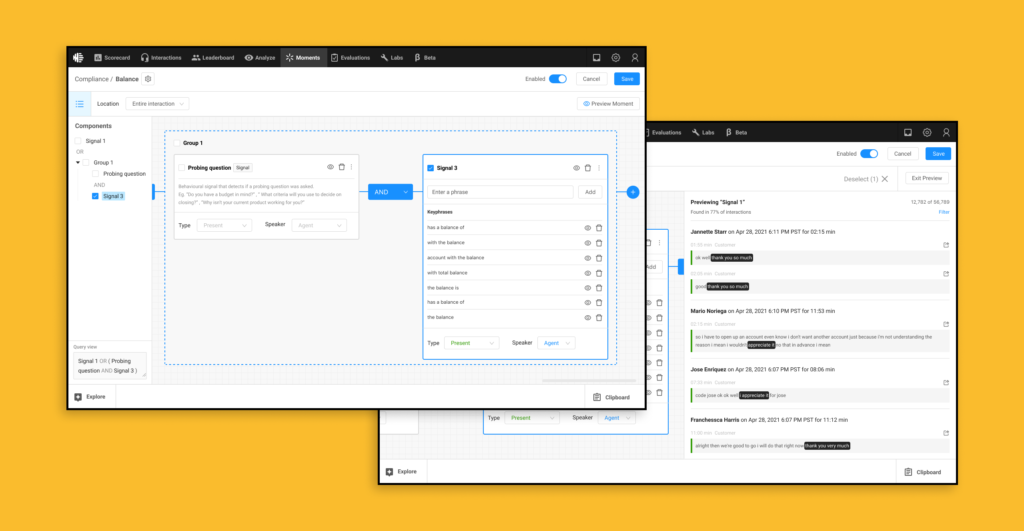Click the 'Enter a phrase' input field
The height and width of the screenshot is (531, 1024).
(500, 191)
